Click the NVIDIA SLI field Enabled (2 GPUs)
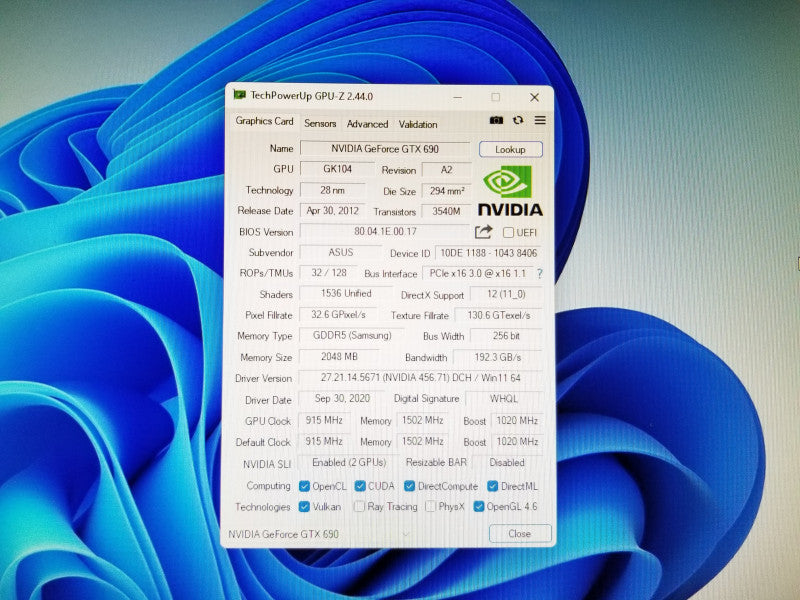This screenshot has width=800, height=600. (x=349, y=462)
